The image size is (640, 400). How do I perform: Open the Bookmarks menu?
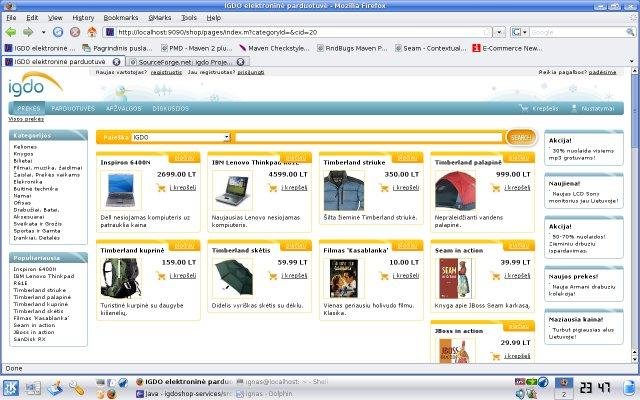click(x=121, y=18)
